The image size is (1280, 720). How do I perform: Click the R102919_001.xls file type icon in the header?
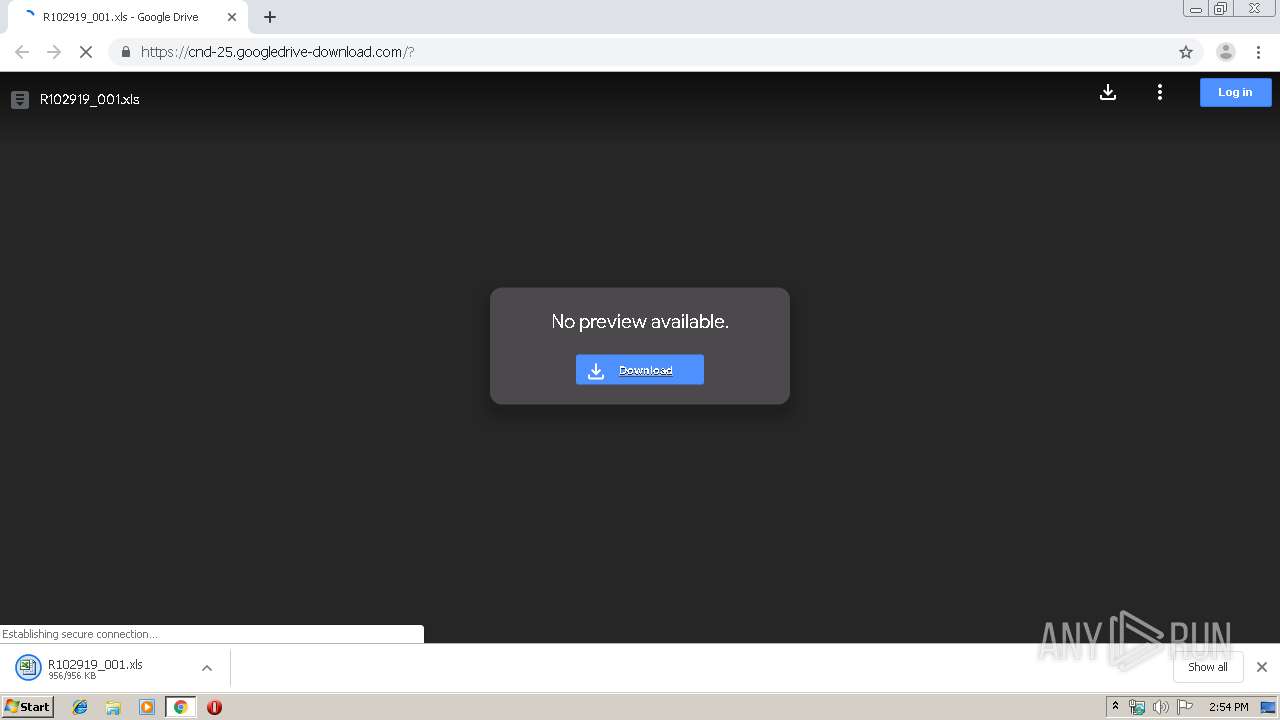(x=20, y=99)
